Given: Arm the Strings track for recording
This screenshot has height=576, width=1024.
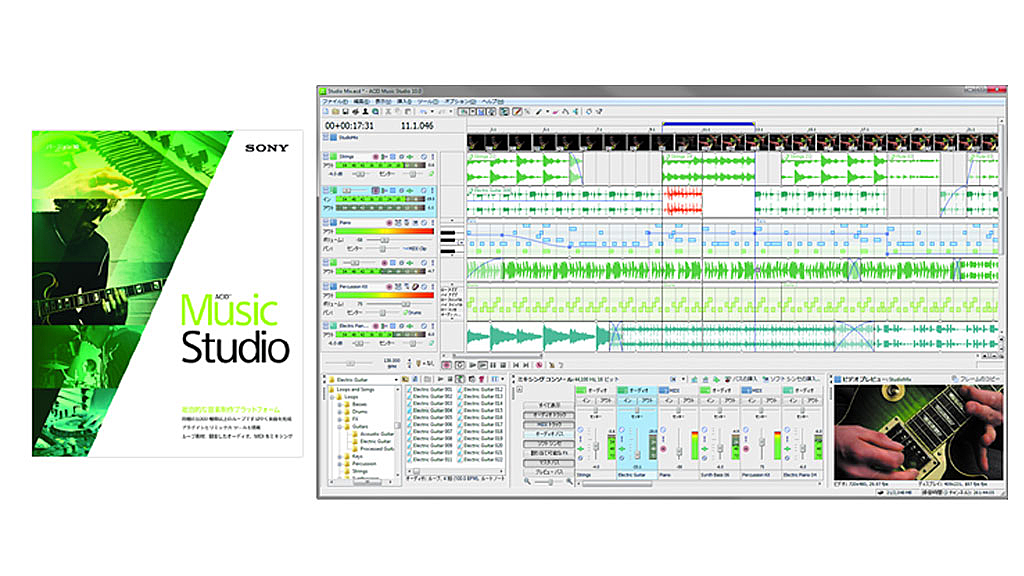Looking at the screenshot, I should coord(376,157).
